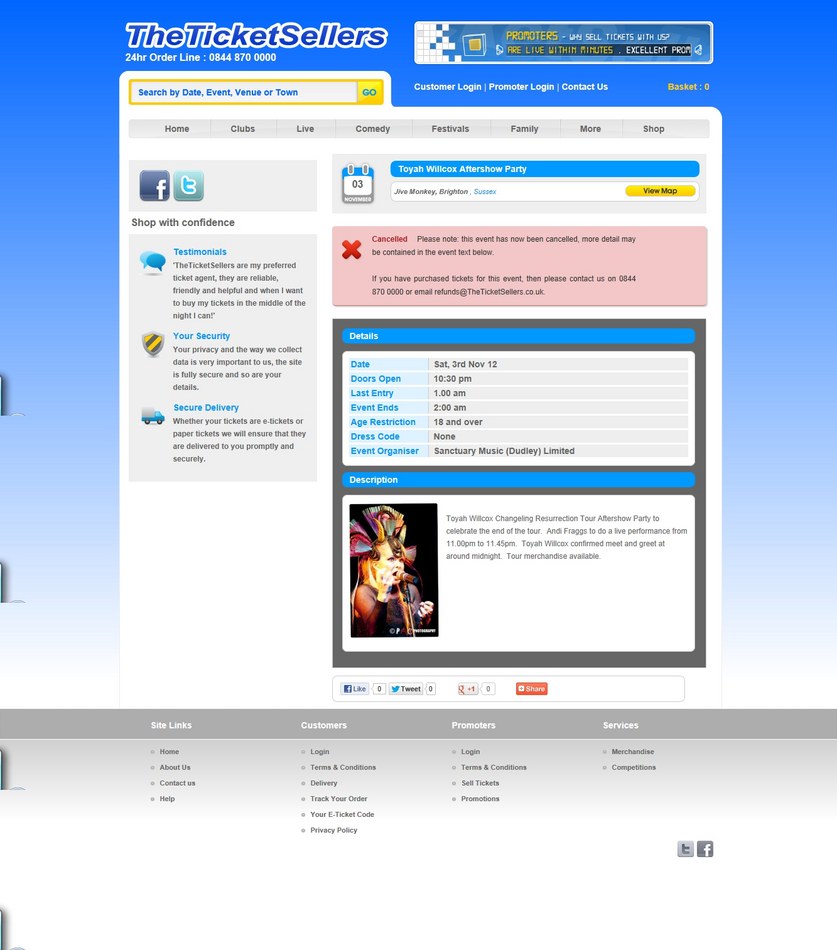Click the event title Toyah Willcox Aftershow Party

(x=462, y=169)
